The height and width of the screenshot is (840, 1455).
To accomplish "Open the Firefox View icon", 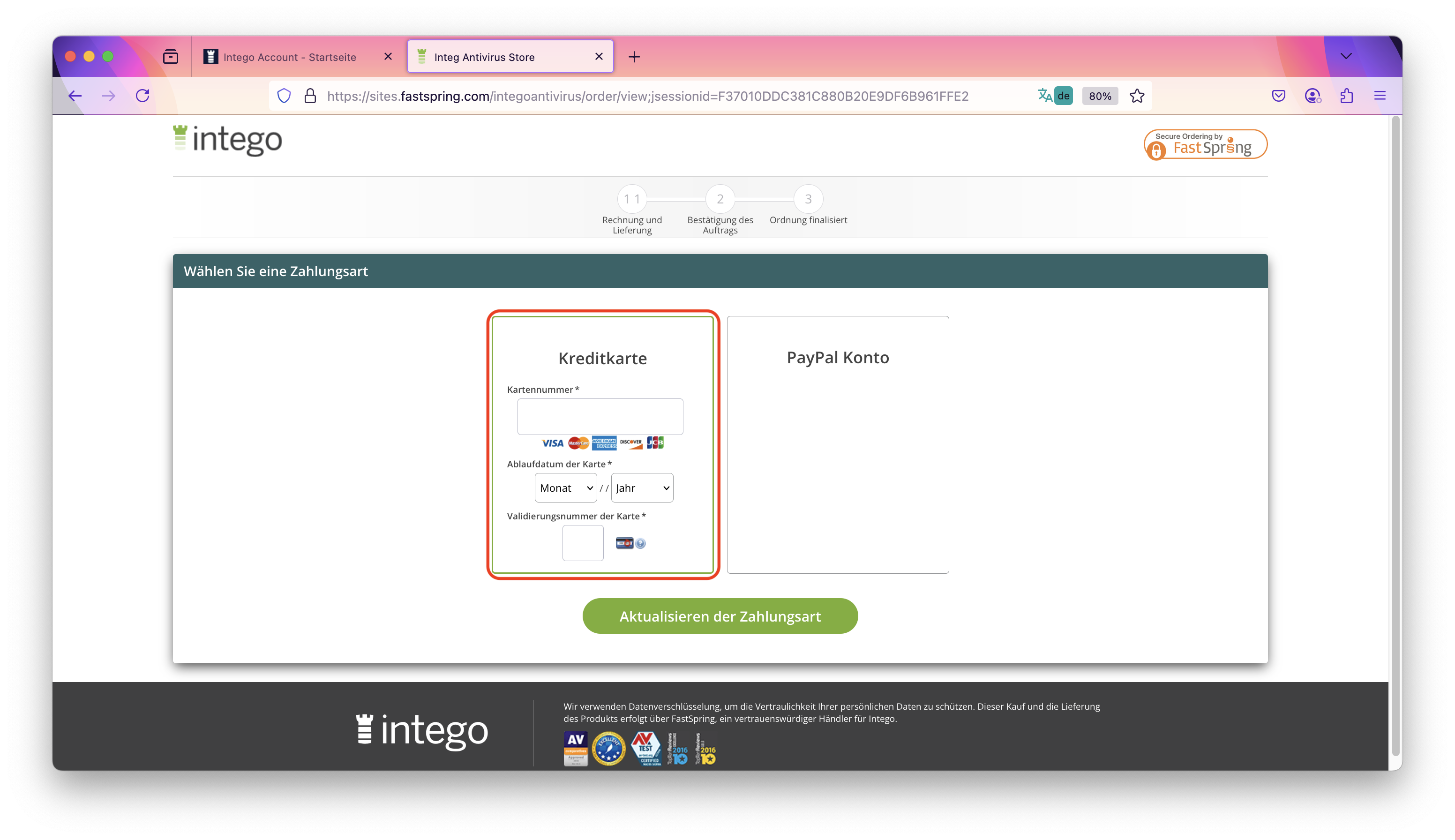I will (170, 57).
